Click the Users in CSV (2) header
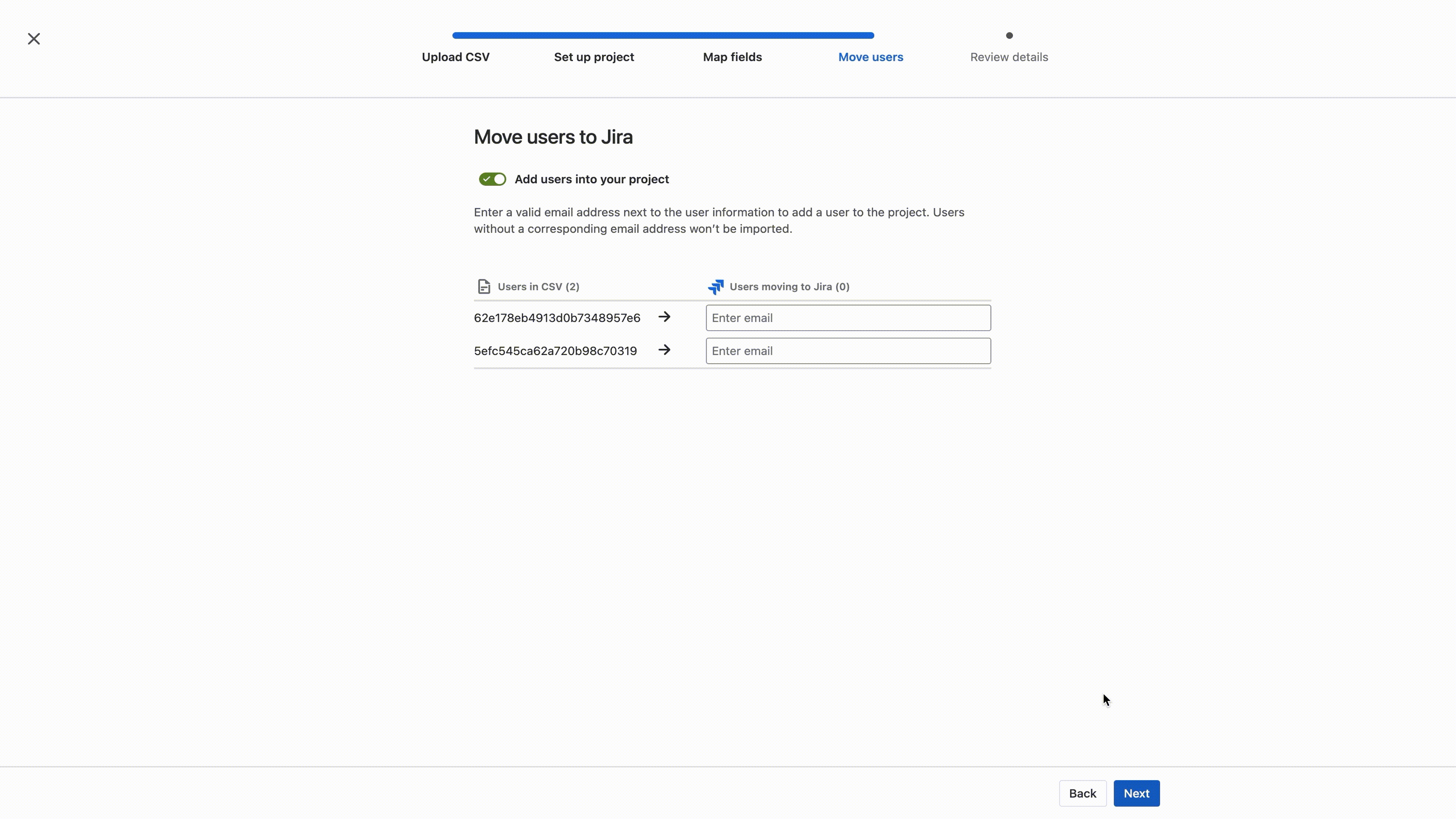This screenshot has height=819, width=1456. point(538,287)
